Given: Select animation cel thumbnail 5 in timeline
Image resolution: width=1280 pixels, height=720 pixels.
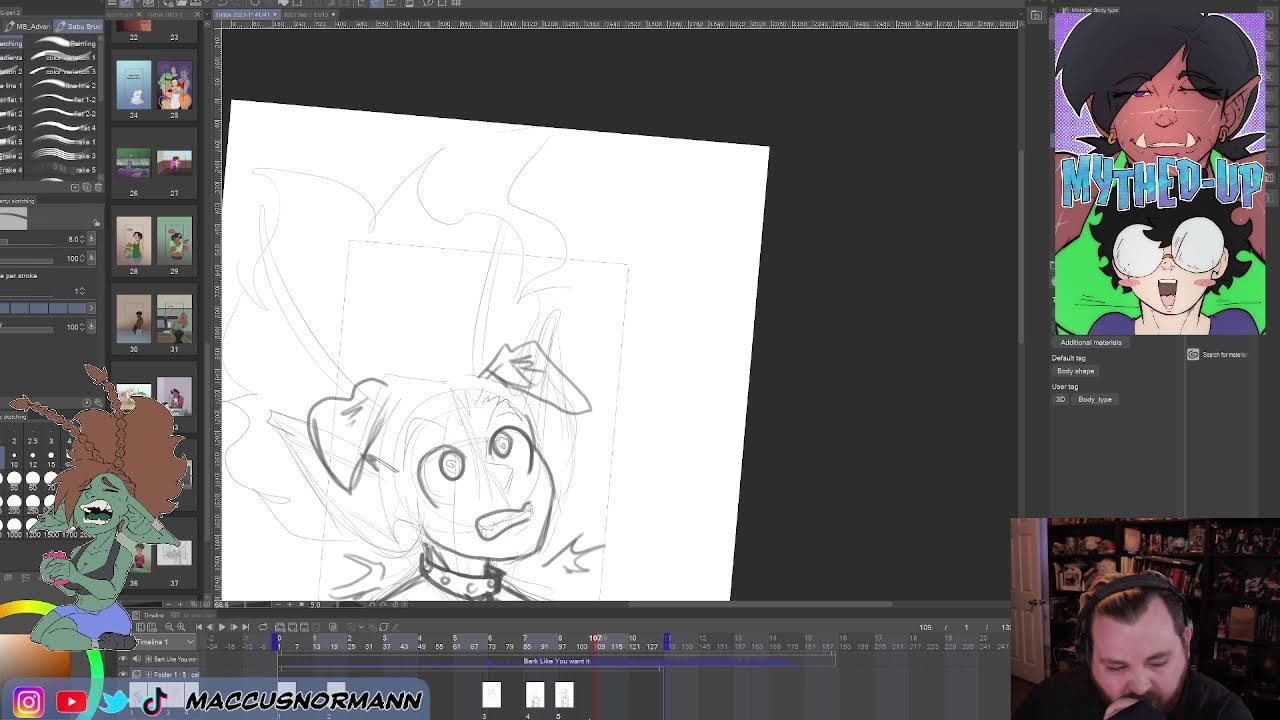Looking at the screenshot, I should tap(564, 695).
